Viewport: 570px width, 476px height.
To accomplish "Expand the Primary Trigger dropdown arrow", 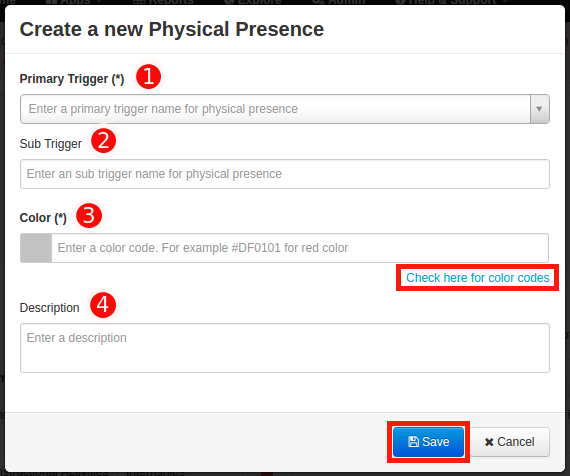I will pos(539,109).
